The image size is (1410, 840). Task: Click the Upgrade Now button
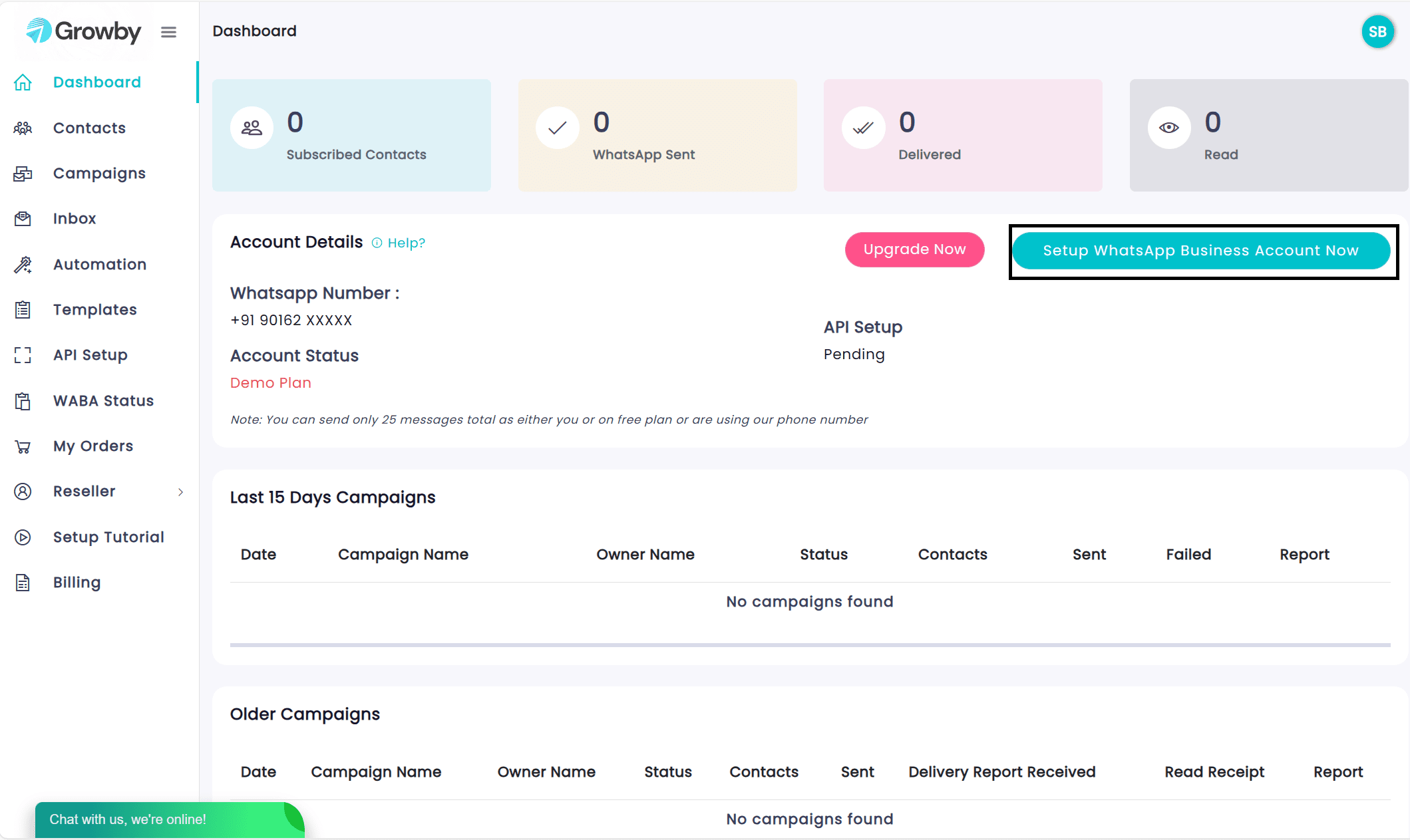pos(914,249)
